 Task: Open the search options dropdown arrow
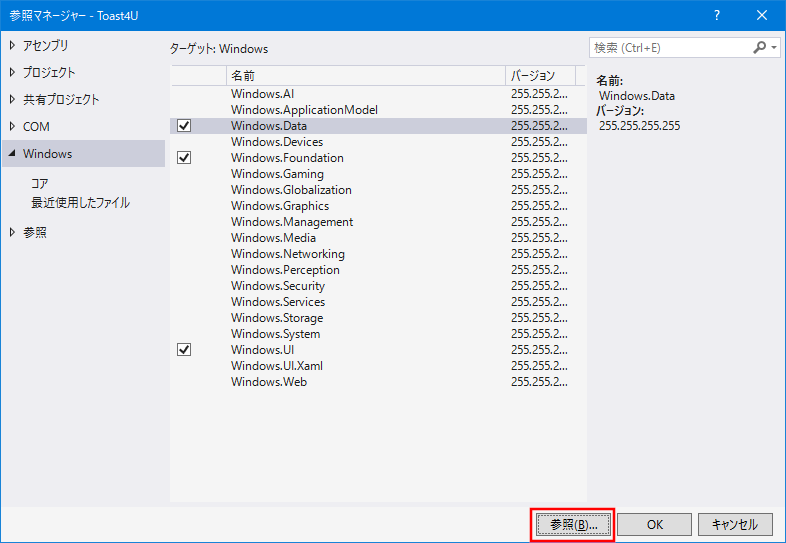point(774,47)
